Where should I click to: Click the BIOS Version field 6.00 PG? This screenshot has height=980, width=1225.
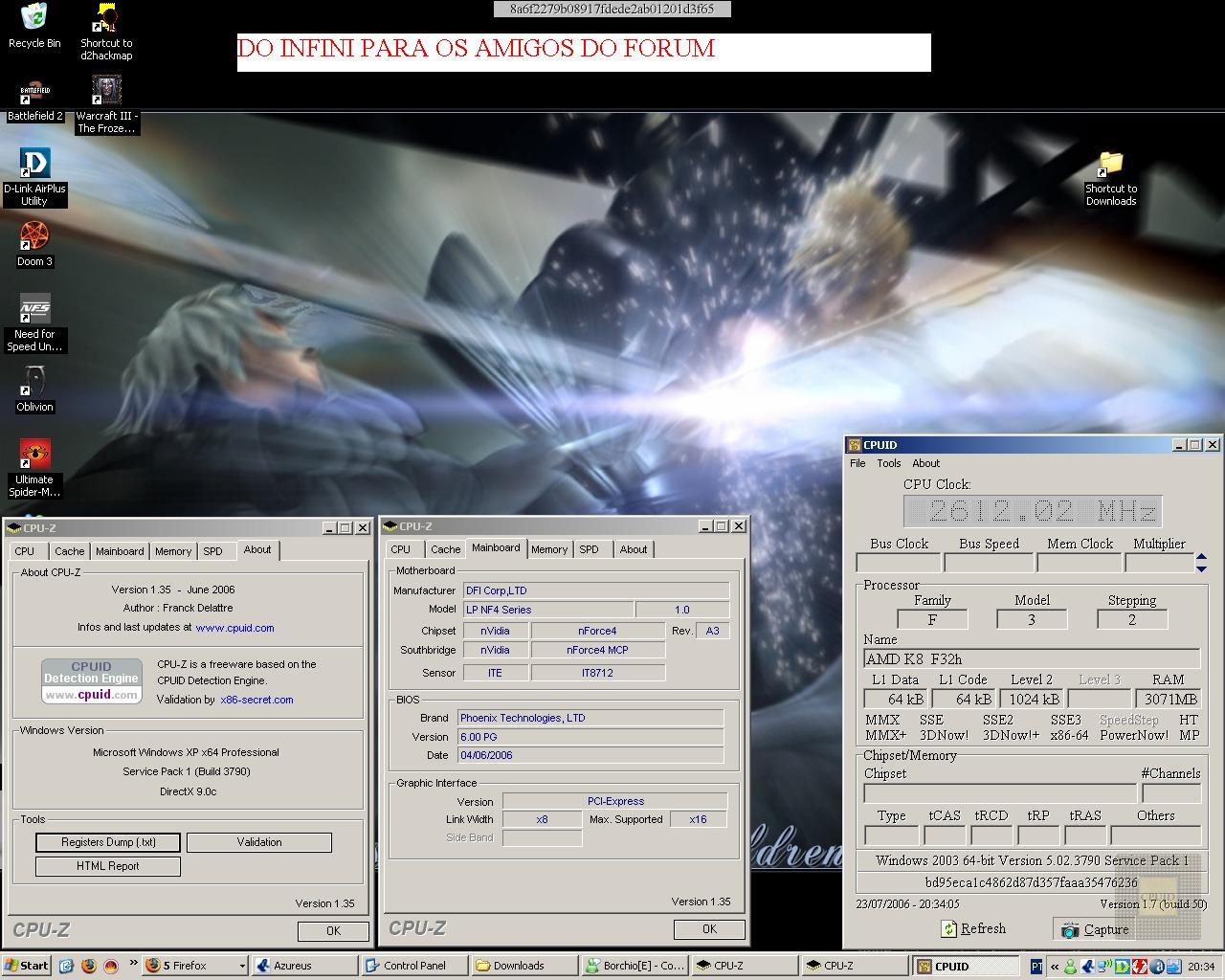coord(590,737)
